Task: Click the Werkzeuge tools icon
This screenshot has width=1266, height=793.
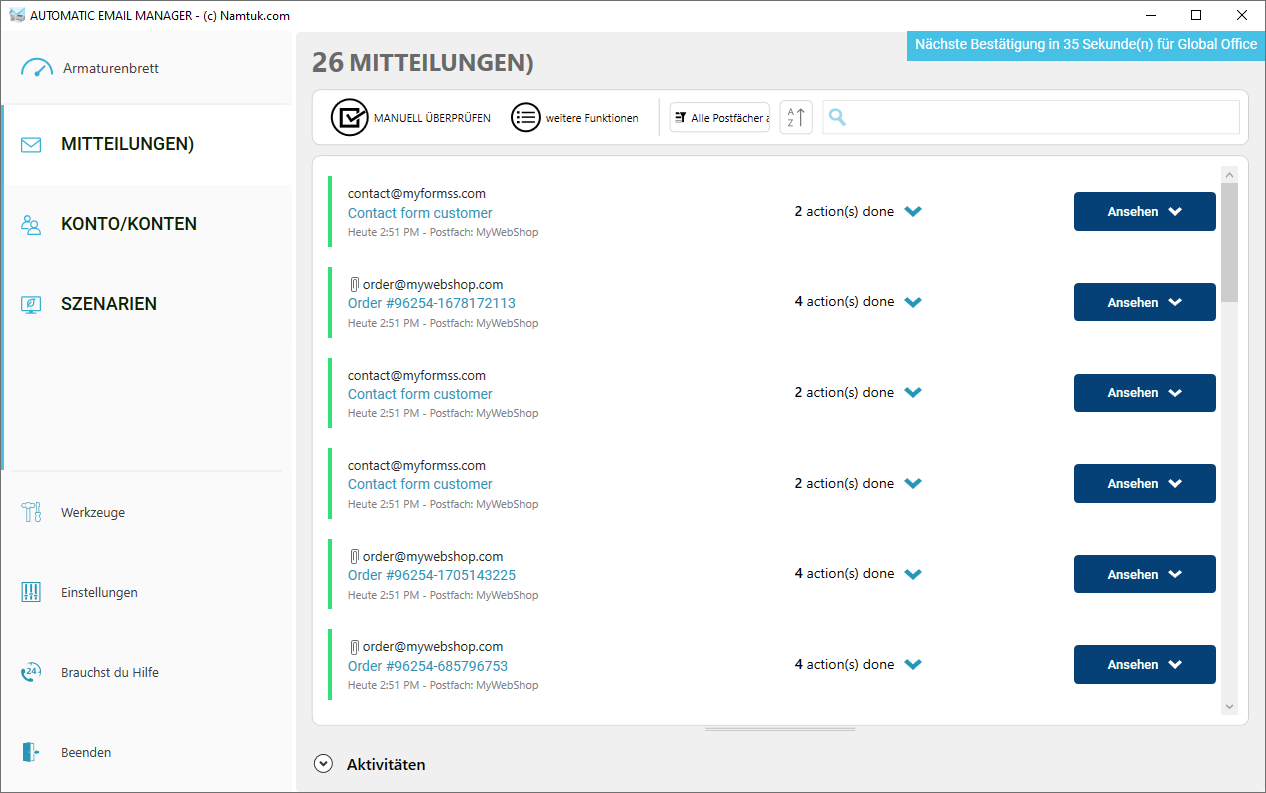Action: [x=31, y=513]
